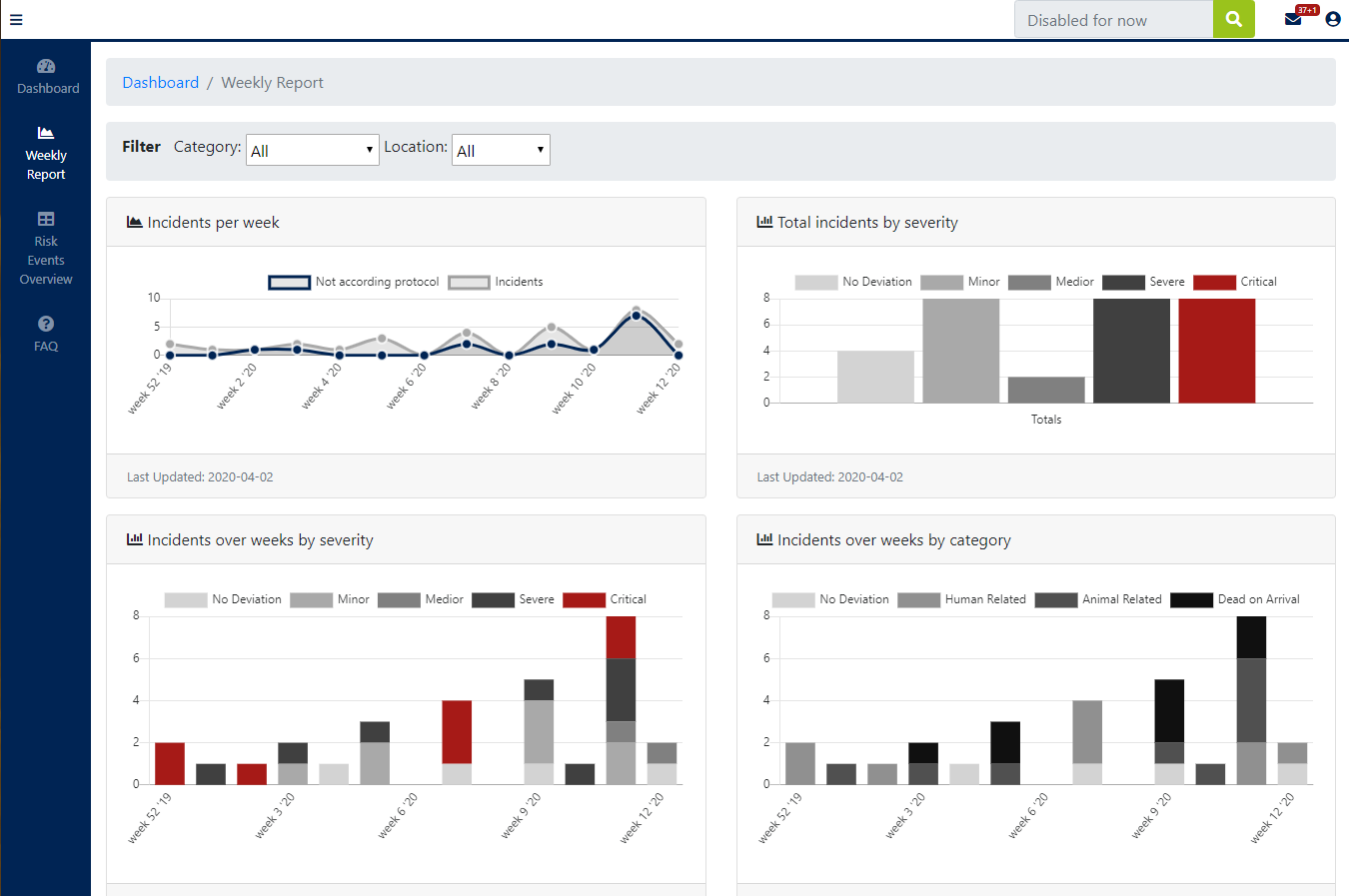1349x896 pixels.
Task: Click the Weekly Report chart icon
Action: coord(46,133)
